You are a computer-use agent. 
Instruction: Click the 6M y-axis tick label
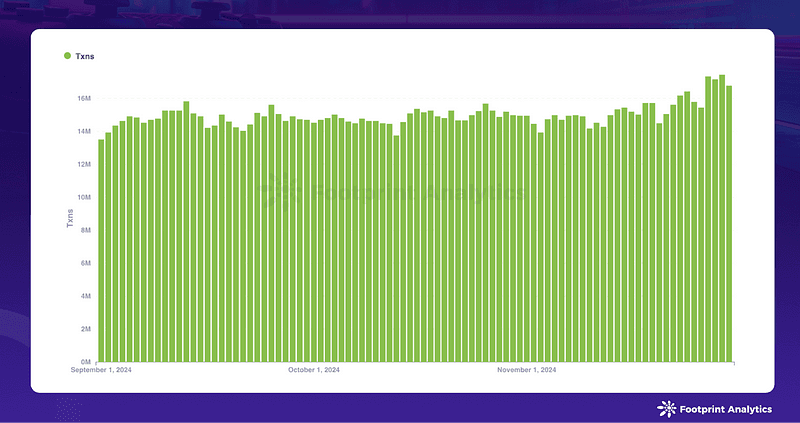tap(85, 263)
